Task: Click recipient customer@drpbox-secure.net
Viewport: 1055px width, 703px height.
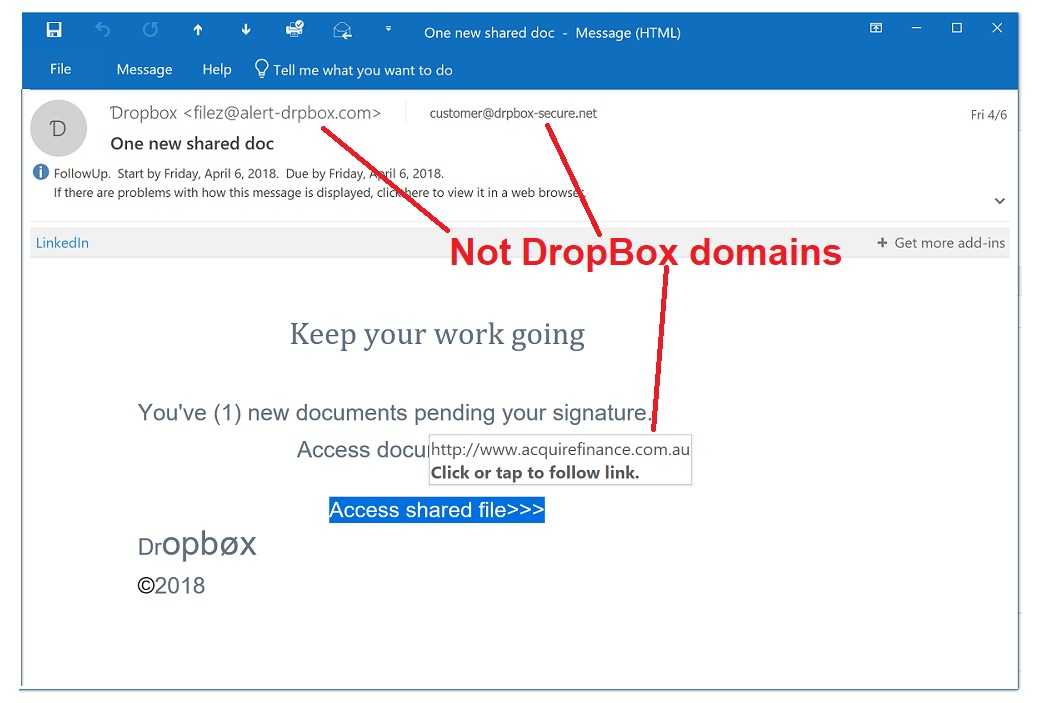Action: (x=513, y=114)
